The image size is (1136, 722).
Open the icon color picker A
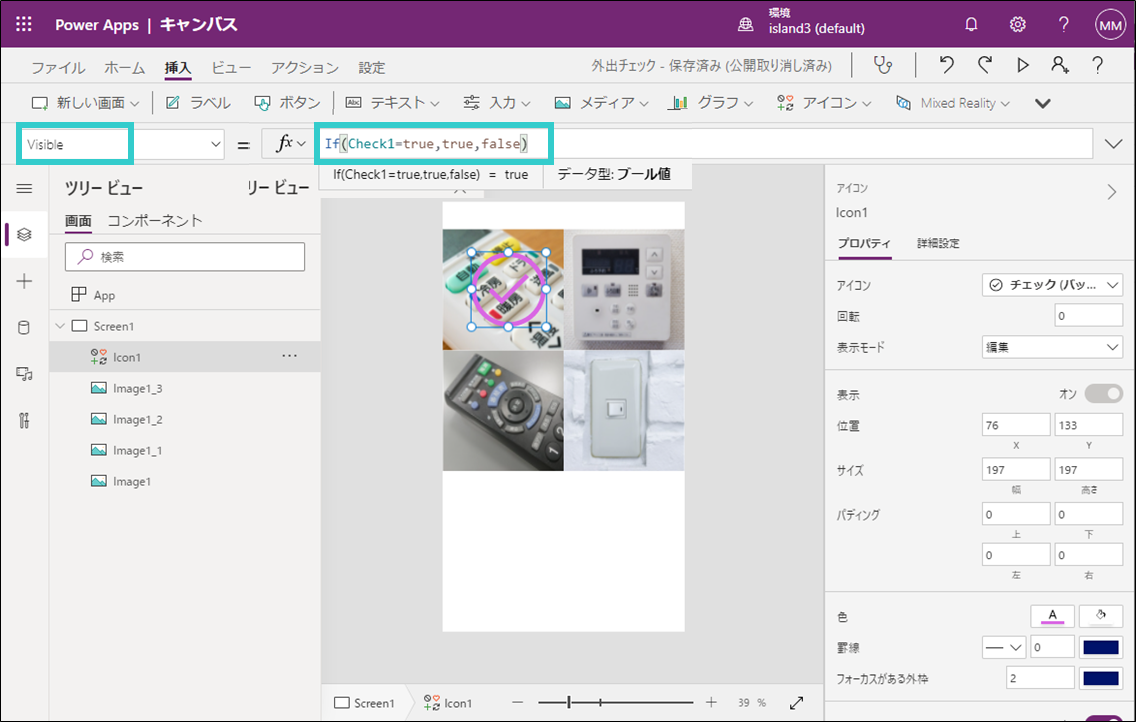click(x=1053, y=616)
